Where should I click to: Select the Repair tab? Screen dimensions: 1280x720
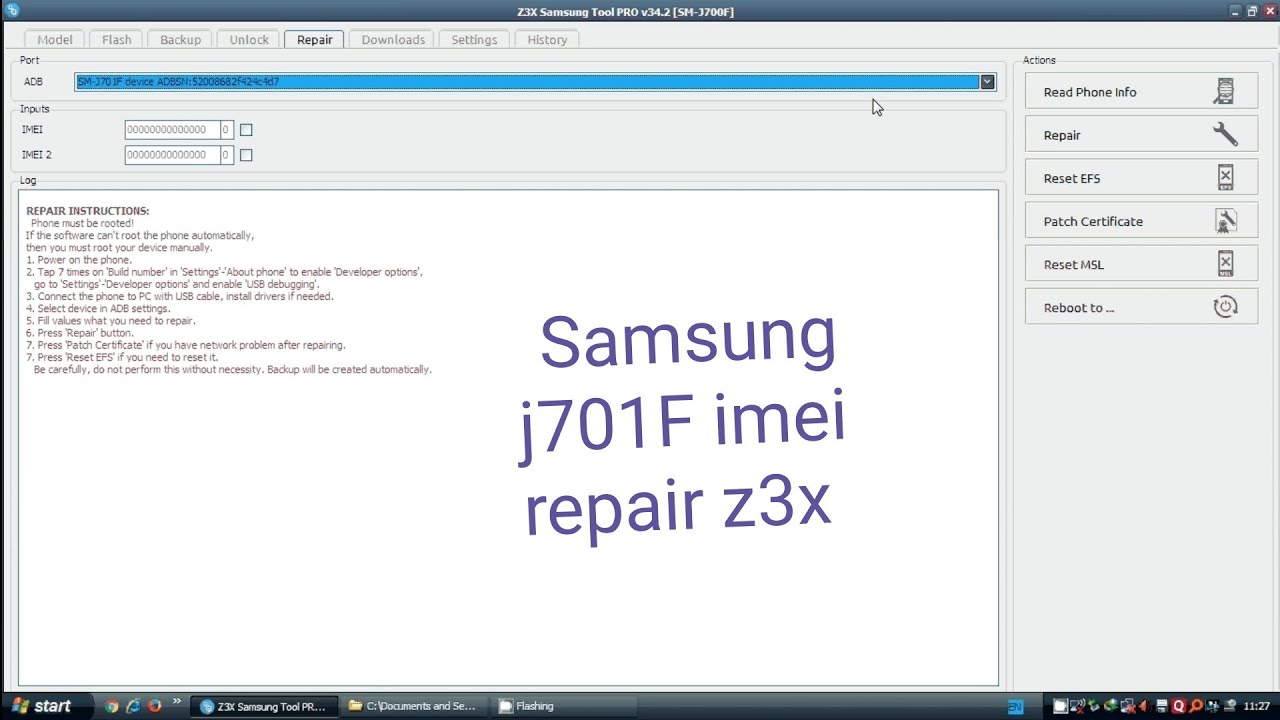pyautogui.click(x=315, y=40)
